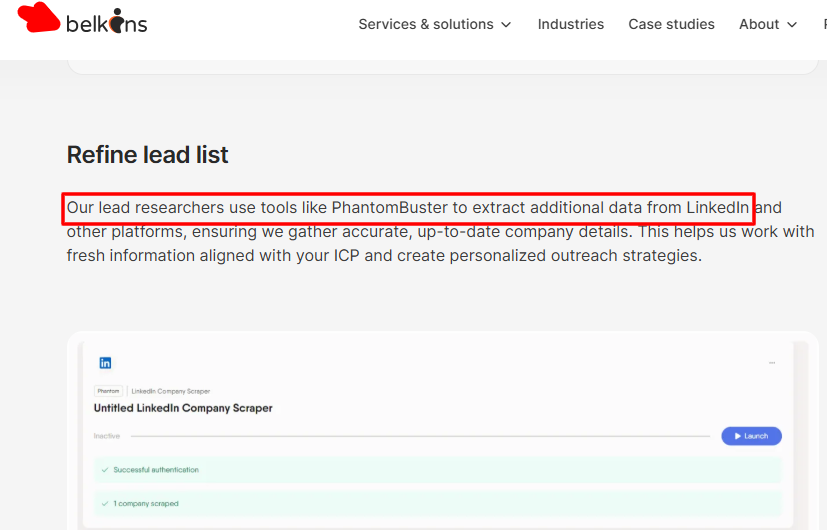Open the Industries menu item
Image resolution: width=827 pixels, height=530 pixels.
571,24
